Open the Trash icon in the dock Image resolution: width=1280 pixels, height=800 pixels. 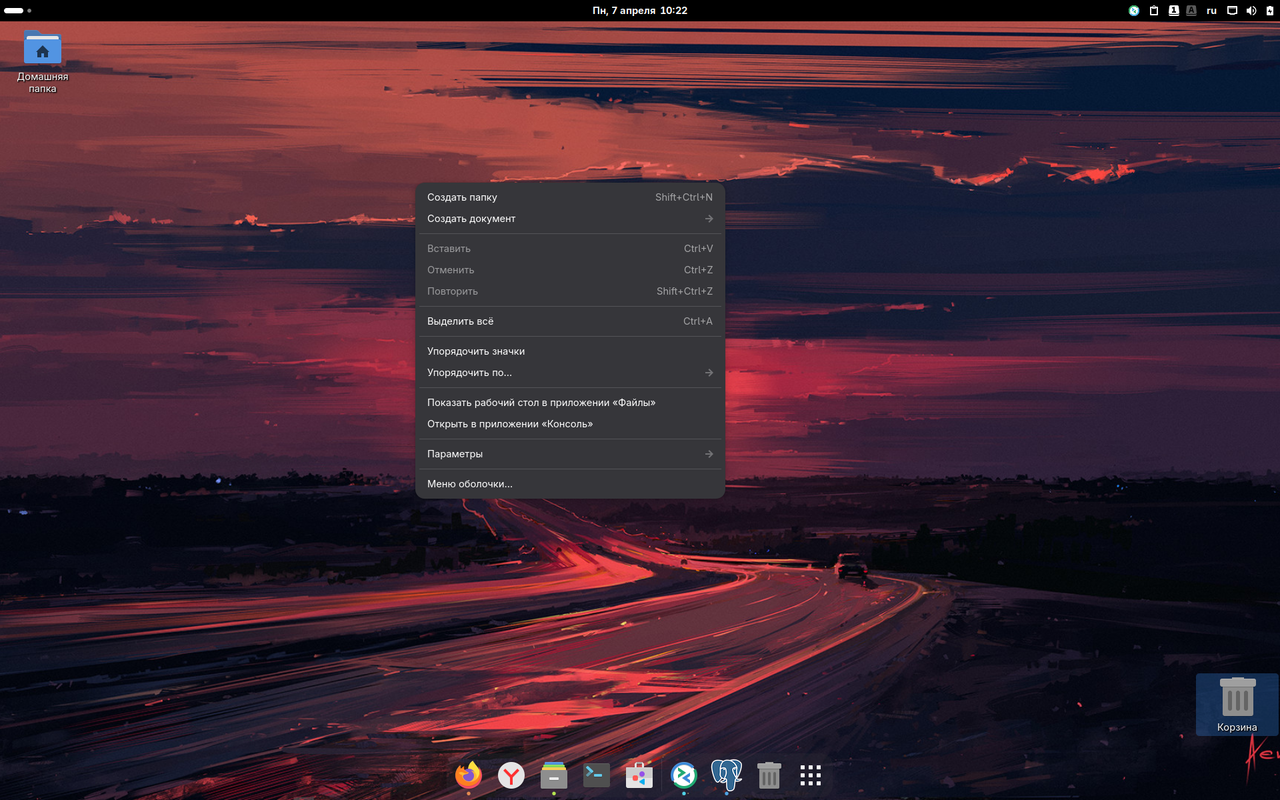click(x=769, y=775)
